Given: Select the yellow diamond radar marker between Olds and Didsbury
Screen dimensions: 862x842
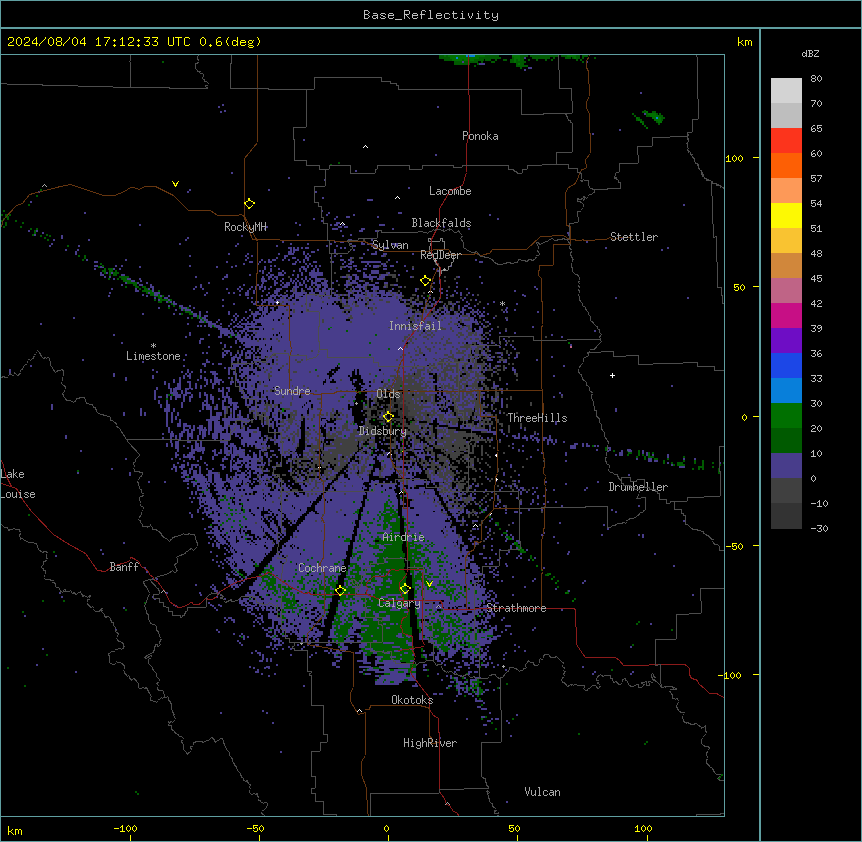Looking at the screenshot, I should (389, 417).
